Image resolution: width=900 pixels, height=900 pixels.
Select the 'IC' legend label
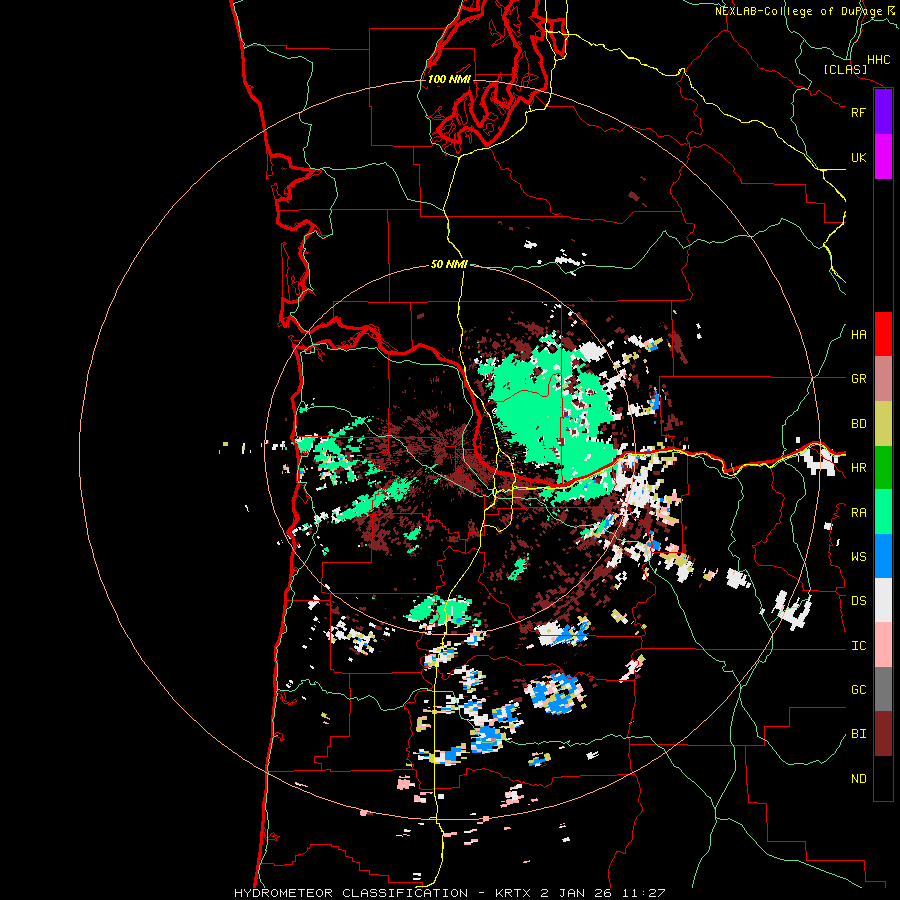point(858,646)
